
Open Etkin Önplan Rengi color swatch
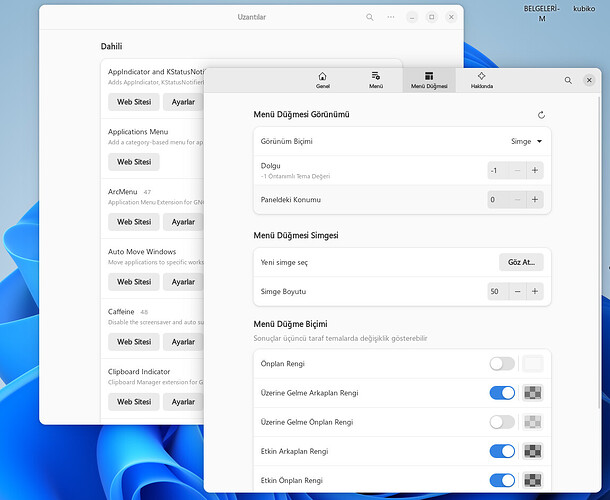point(533,481)
